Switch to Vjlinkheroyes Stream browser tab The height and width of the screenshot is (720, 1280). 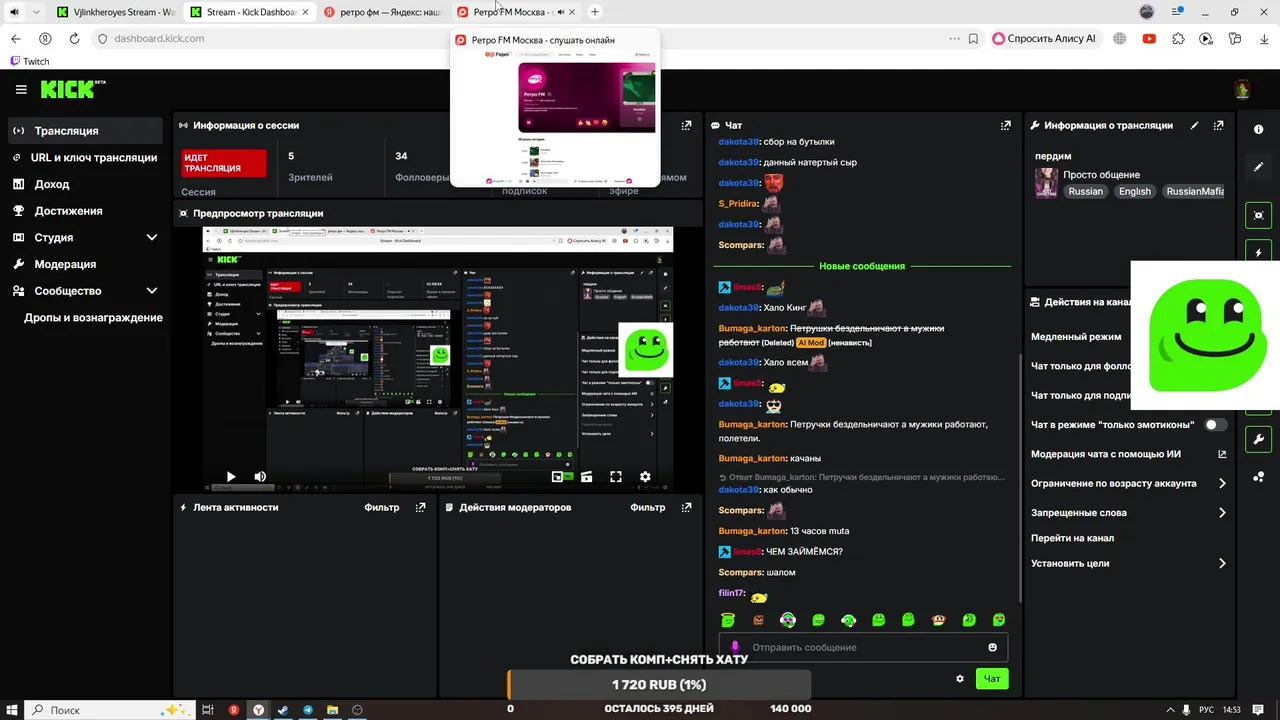(117, 12)
